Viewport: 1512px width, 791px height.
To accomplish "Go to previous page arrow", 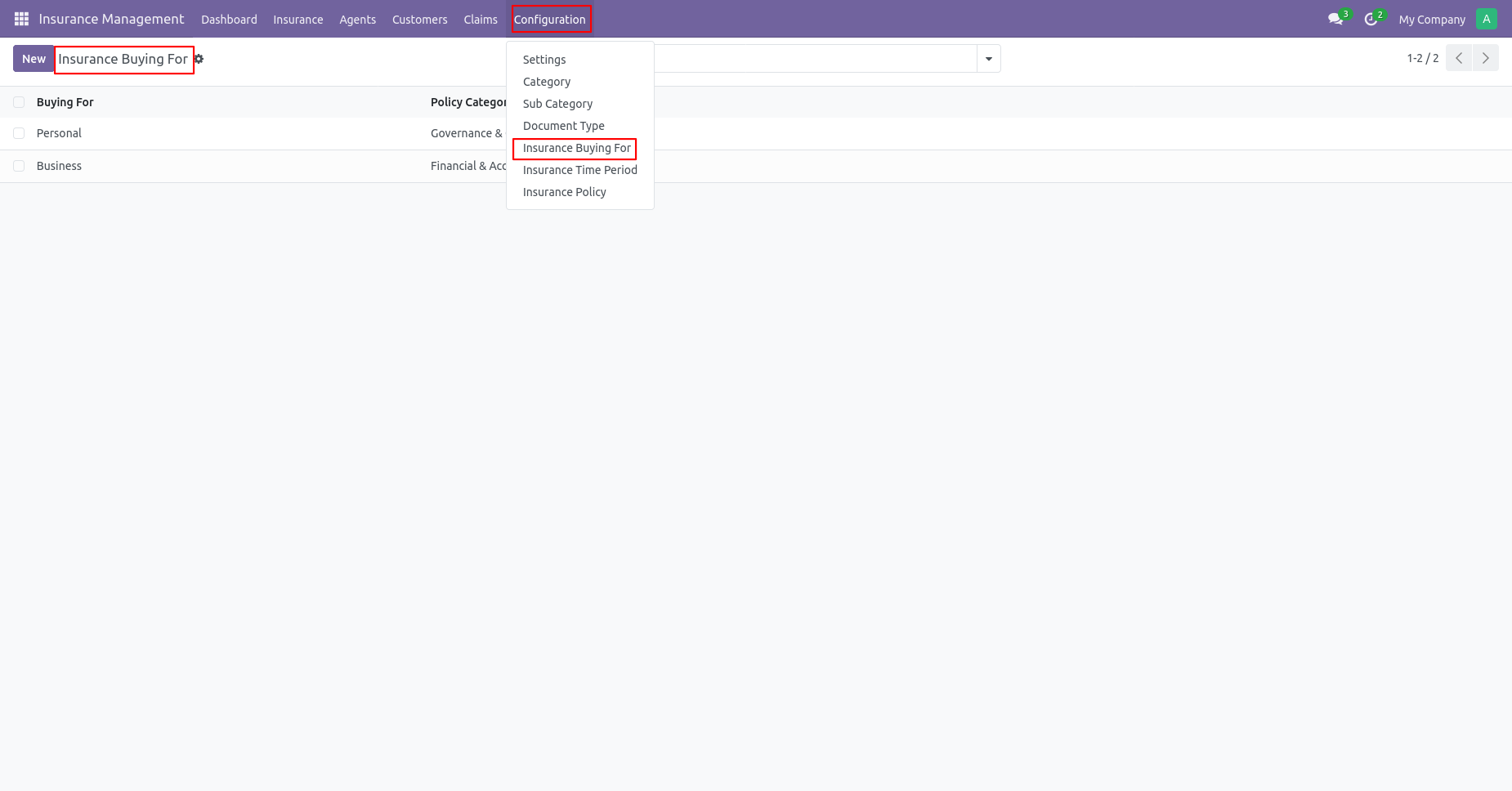I will (1459, 58).
